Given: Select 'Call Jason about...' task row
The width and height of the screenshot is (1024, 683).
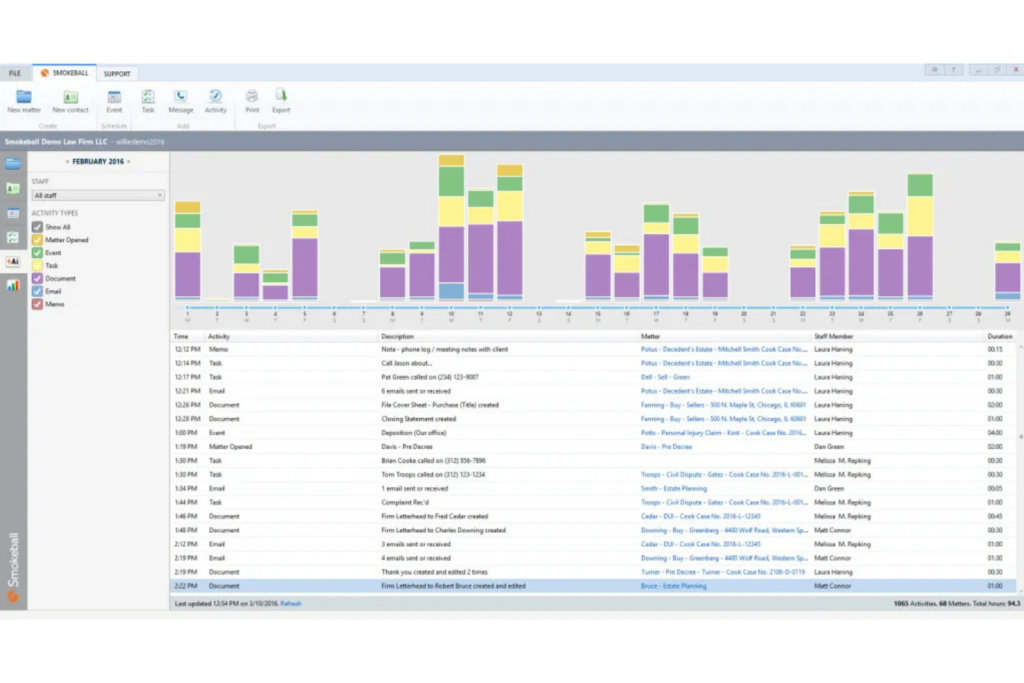Looking at the screenshot, I should (593, 363).
